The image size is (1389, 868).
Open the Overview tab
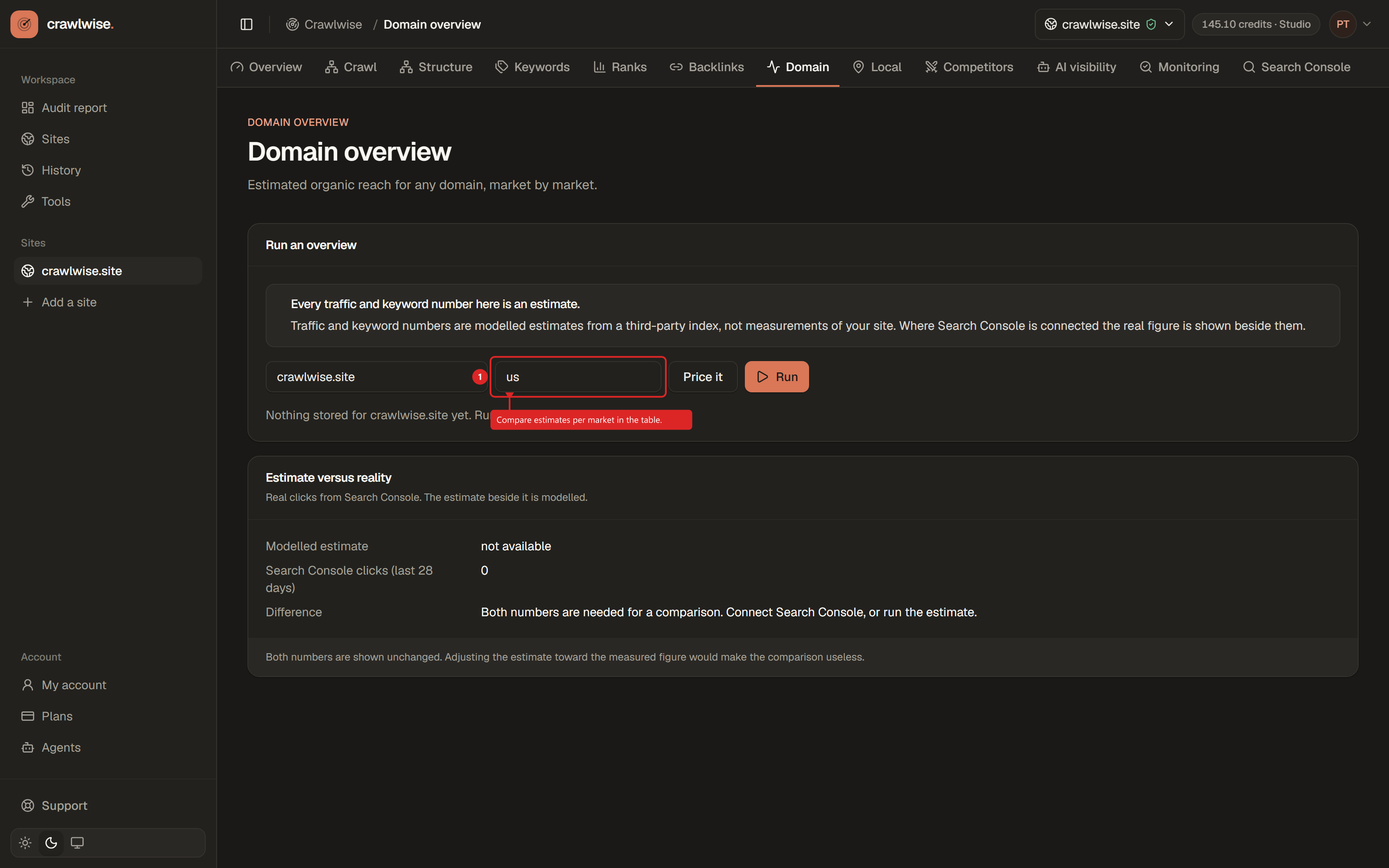click(x=267, y=67)
